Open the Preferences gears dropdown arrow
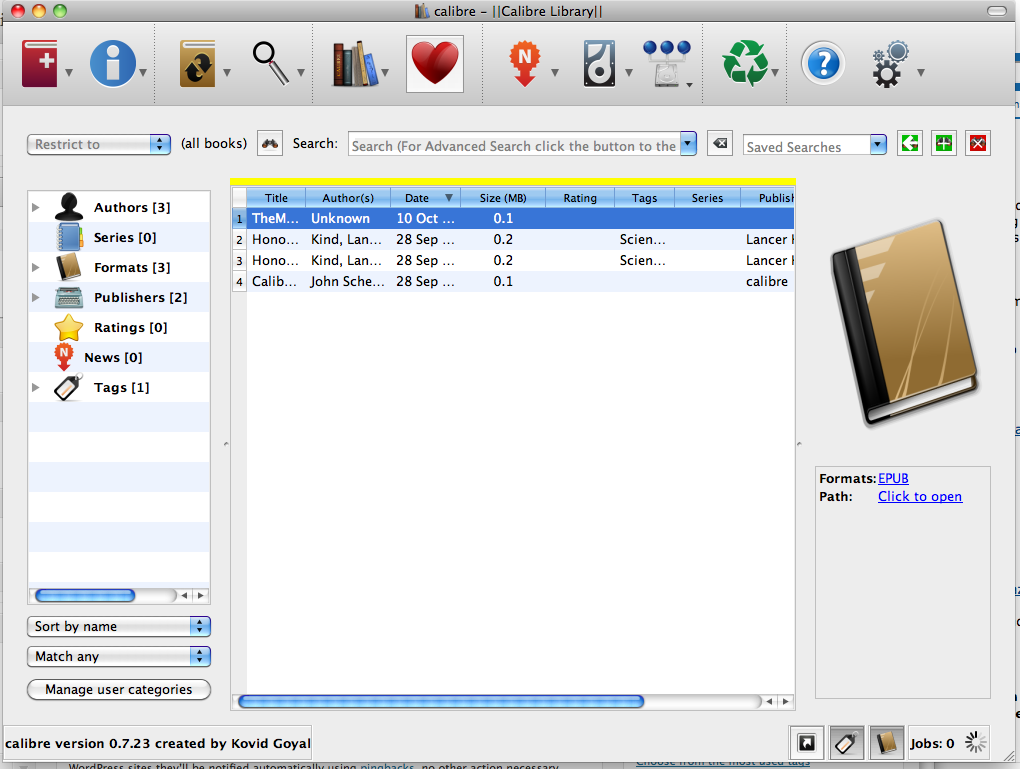This screenshot has height=769, width=1020. pos(920,73)
